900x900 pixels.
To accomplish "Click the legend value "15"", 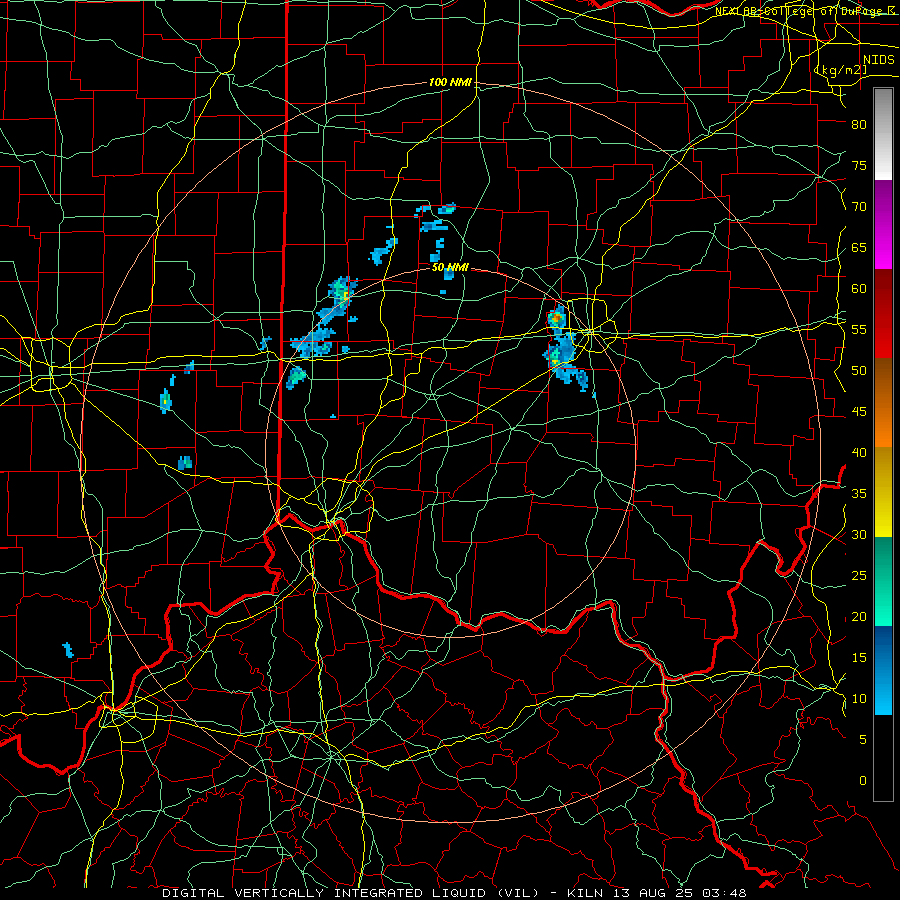I will click(x=859, y=658).
